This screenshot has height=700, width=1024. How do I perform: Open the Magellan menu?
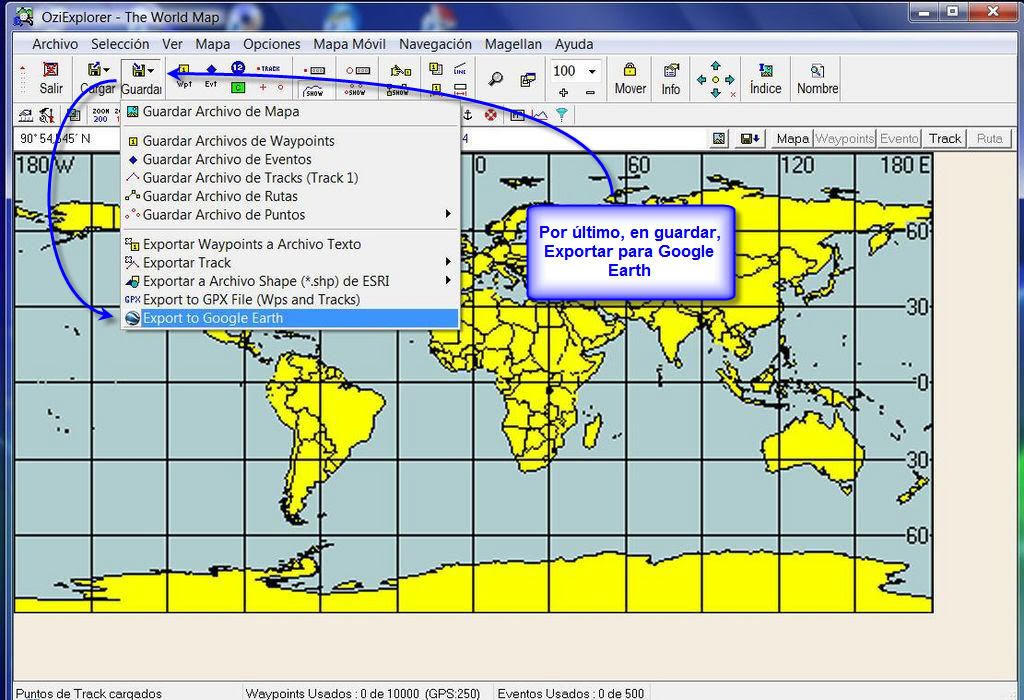[513, 44]
